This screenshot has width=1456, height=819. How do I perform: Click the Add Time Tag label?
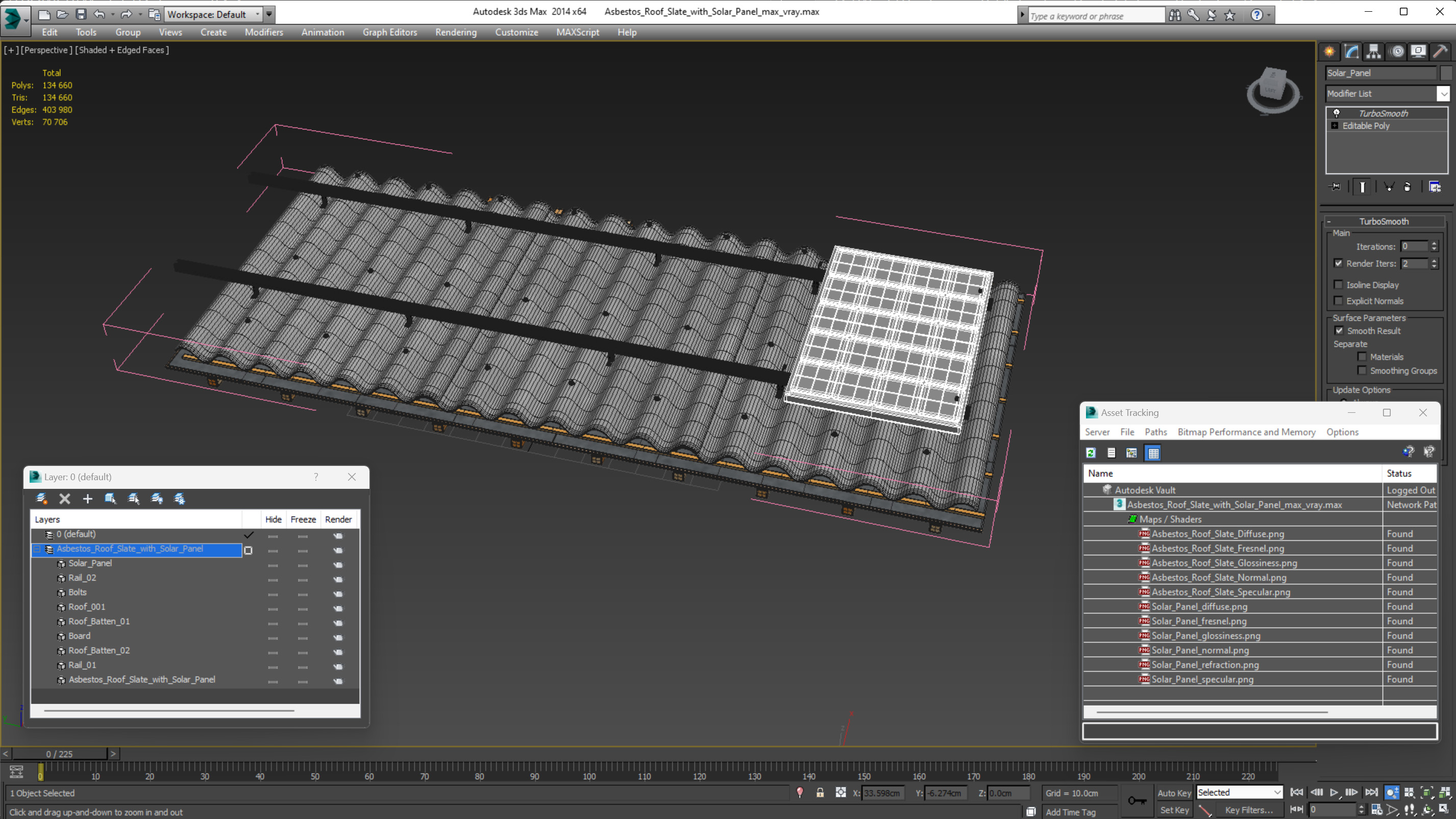(1071, 812)
